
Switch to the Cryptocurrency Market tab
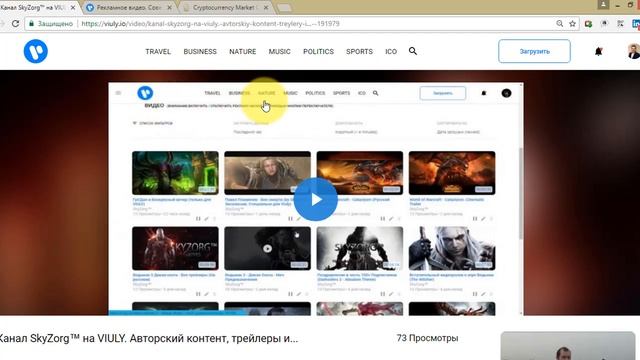tap(224, 8)
